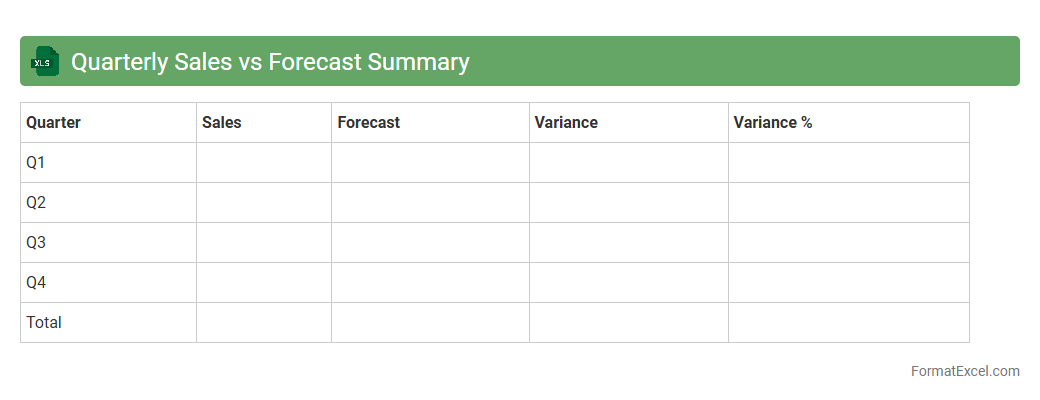Click the Variance % cell in Total row
This screenshot has height=400, width=1040.
point(848,323)
